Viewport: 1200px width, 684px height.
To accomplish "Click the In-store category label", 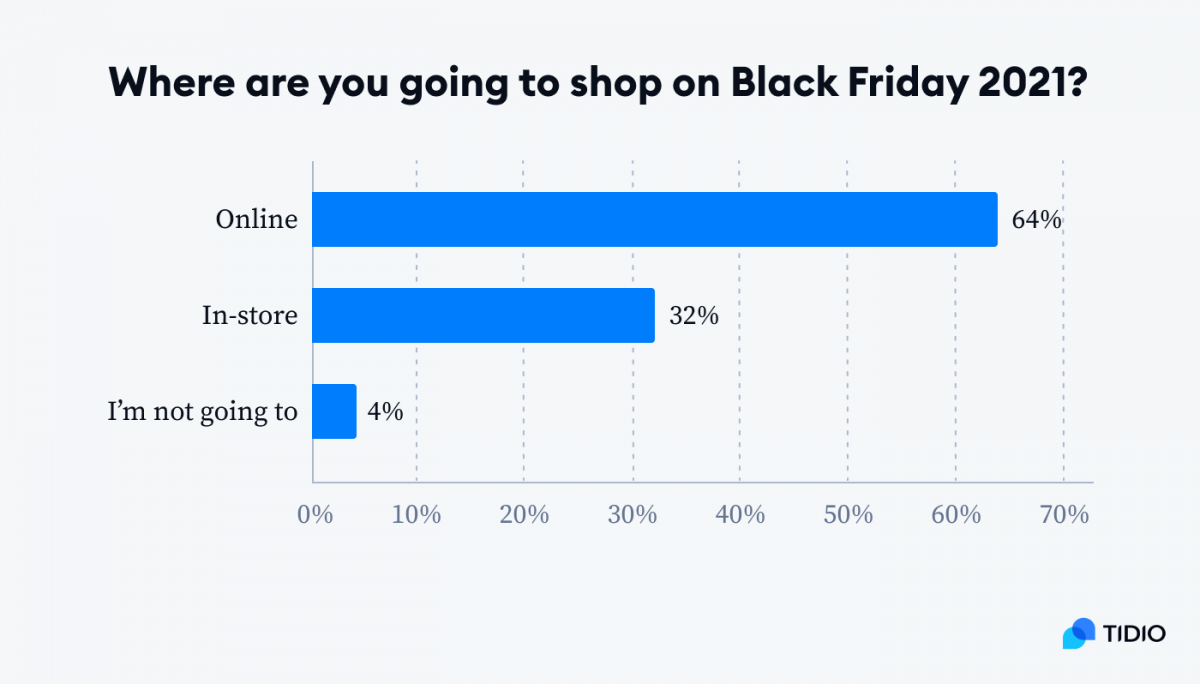I will [250, 316].
